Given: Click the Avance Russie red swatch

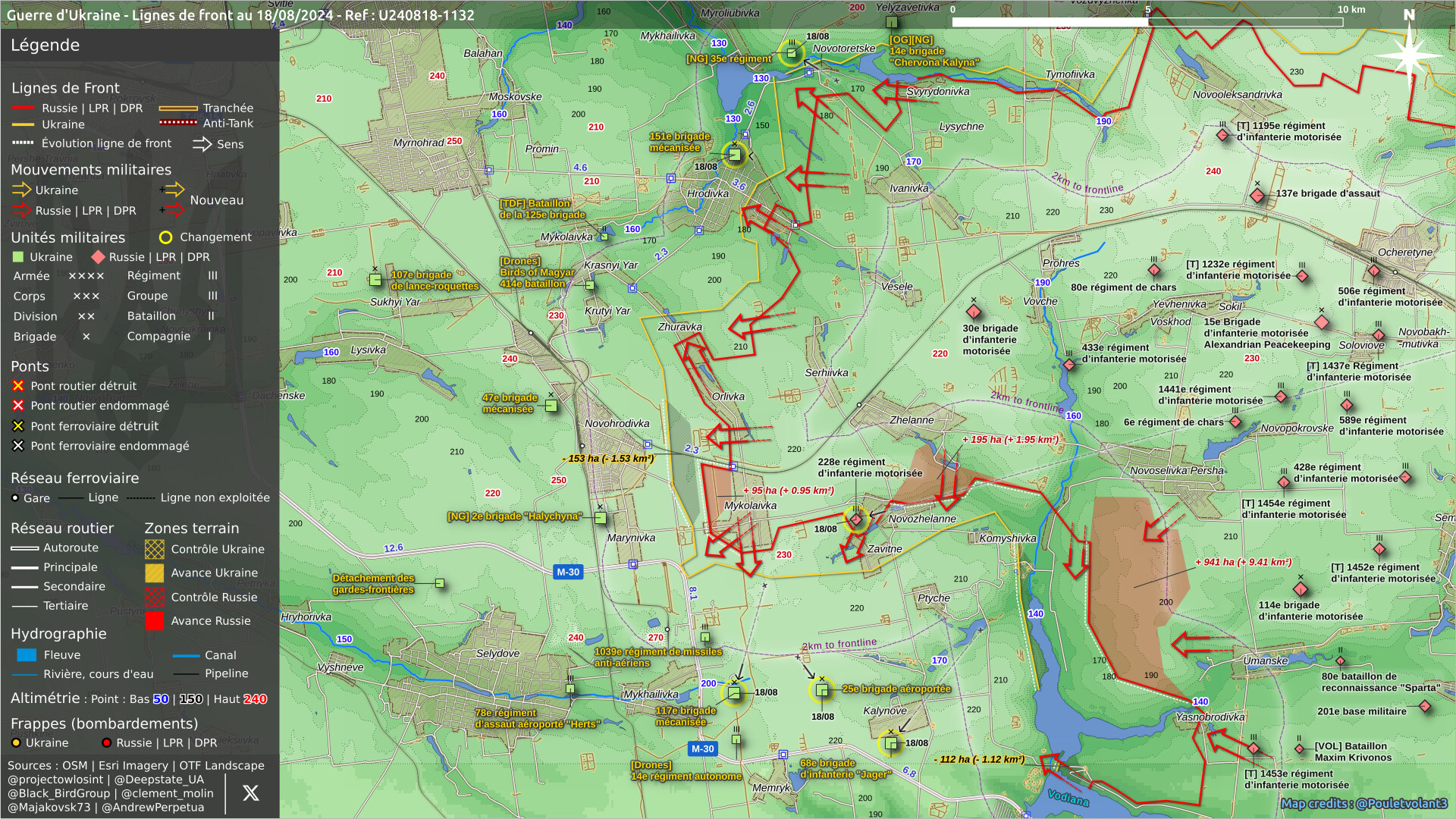Looking at the screenshot, I should point(154,621).
